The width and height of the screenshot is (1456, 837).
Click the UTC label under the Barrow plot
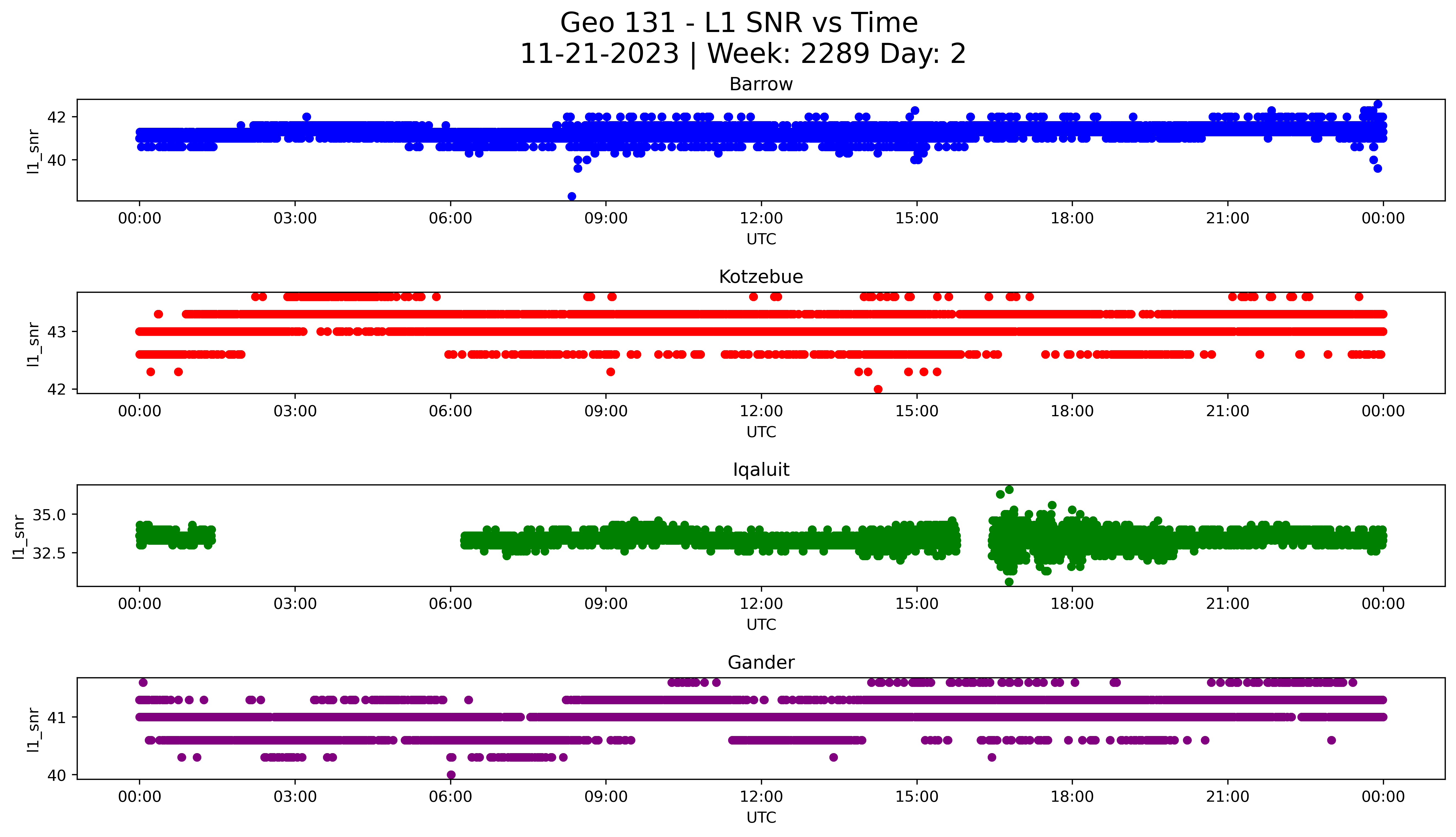coord(761,239)
